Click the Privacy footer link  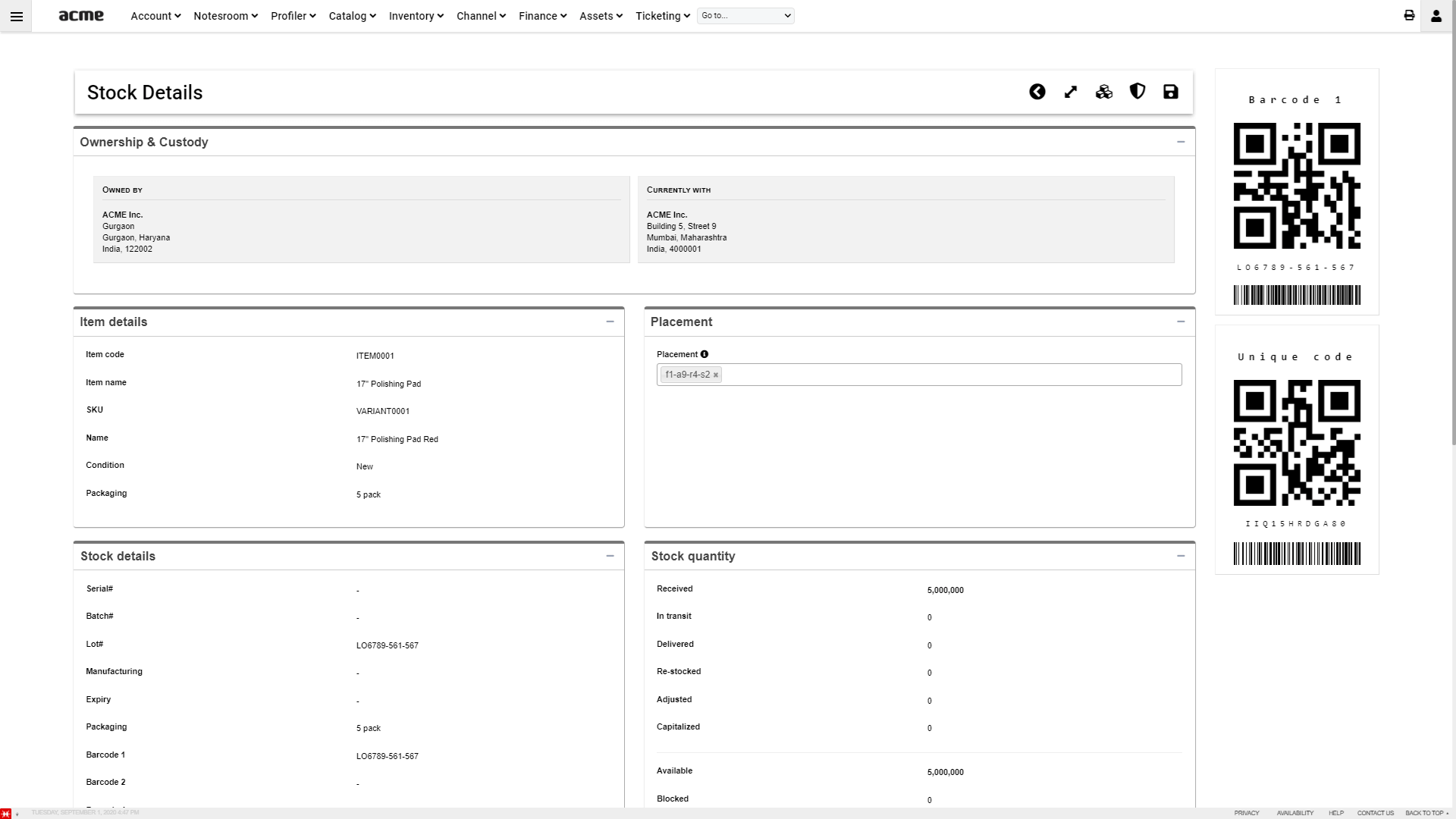click(1247, 813)
